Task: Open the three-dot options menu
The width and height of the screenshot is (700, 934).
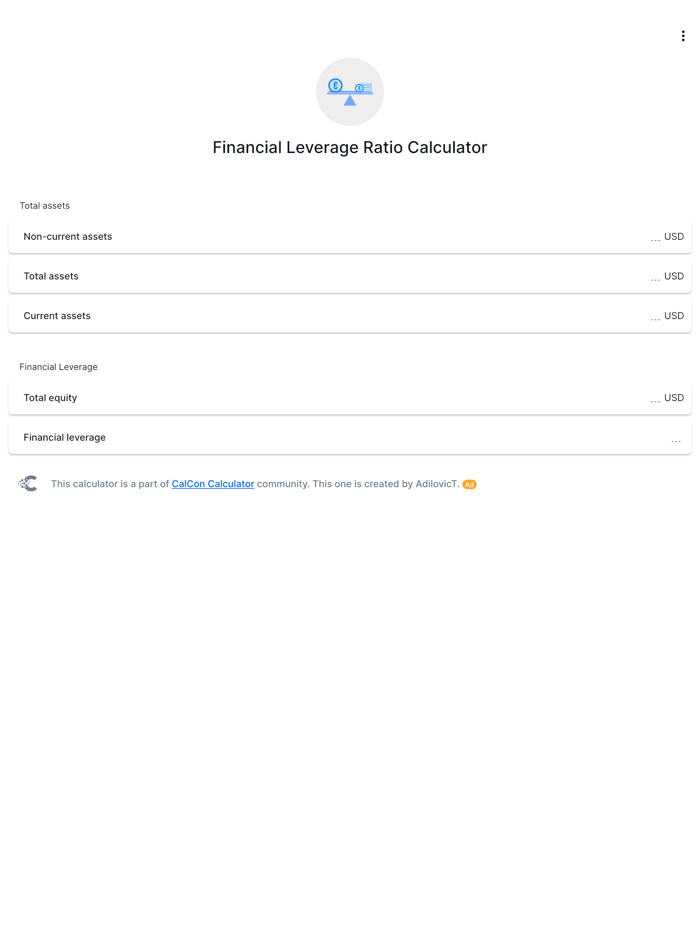Action: (x=683, y=35)
